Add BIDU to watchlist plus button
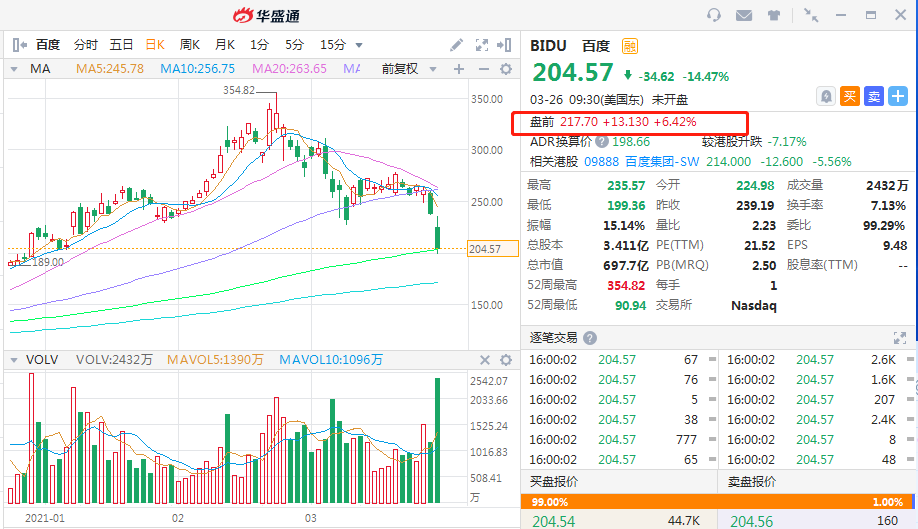 point(898,97)
